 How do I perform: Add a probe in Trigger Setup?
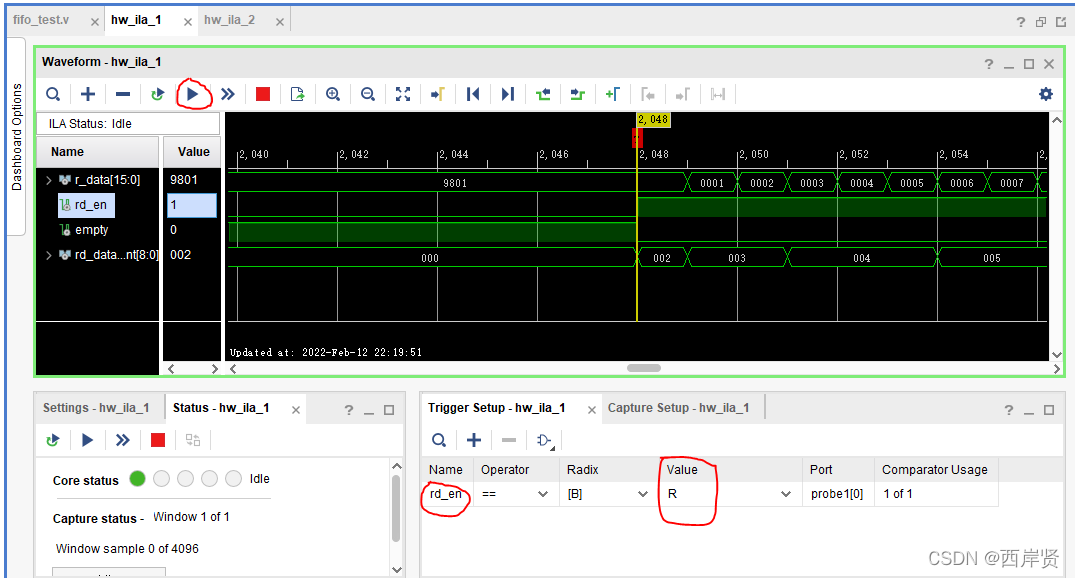point(474,440)
